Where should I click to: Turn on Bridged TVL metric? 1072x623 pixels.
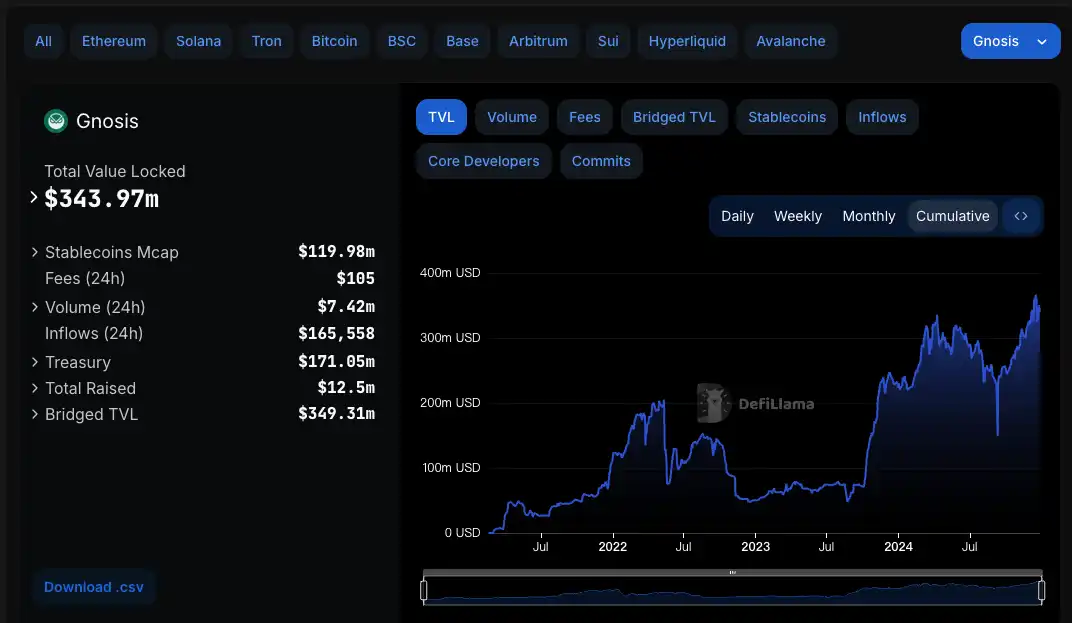[674, 117]
